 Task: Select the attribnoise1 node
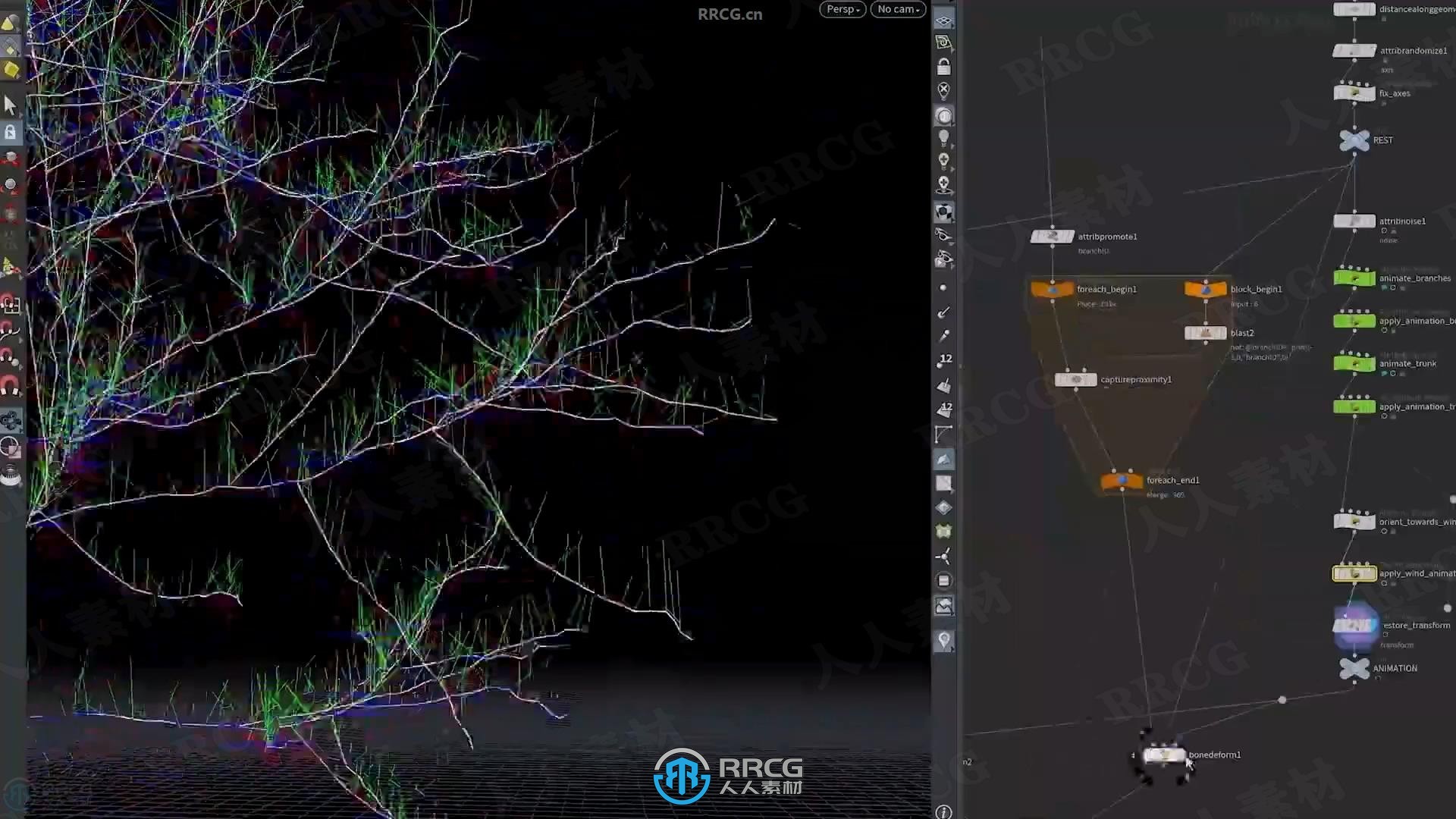click(x=1354, y=221)
